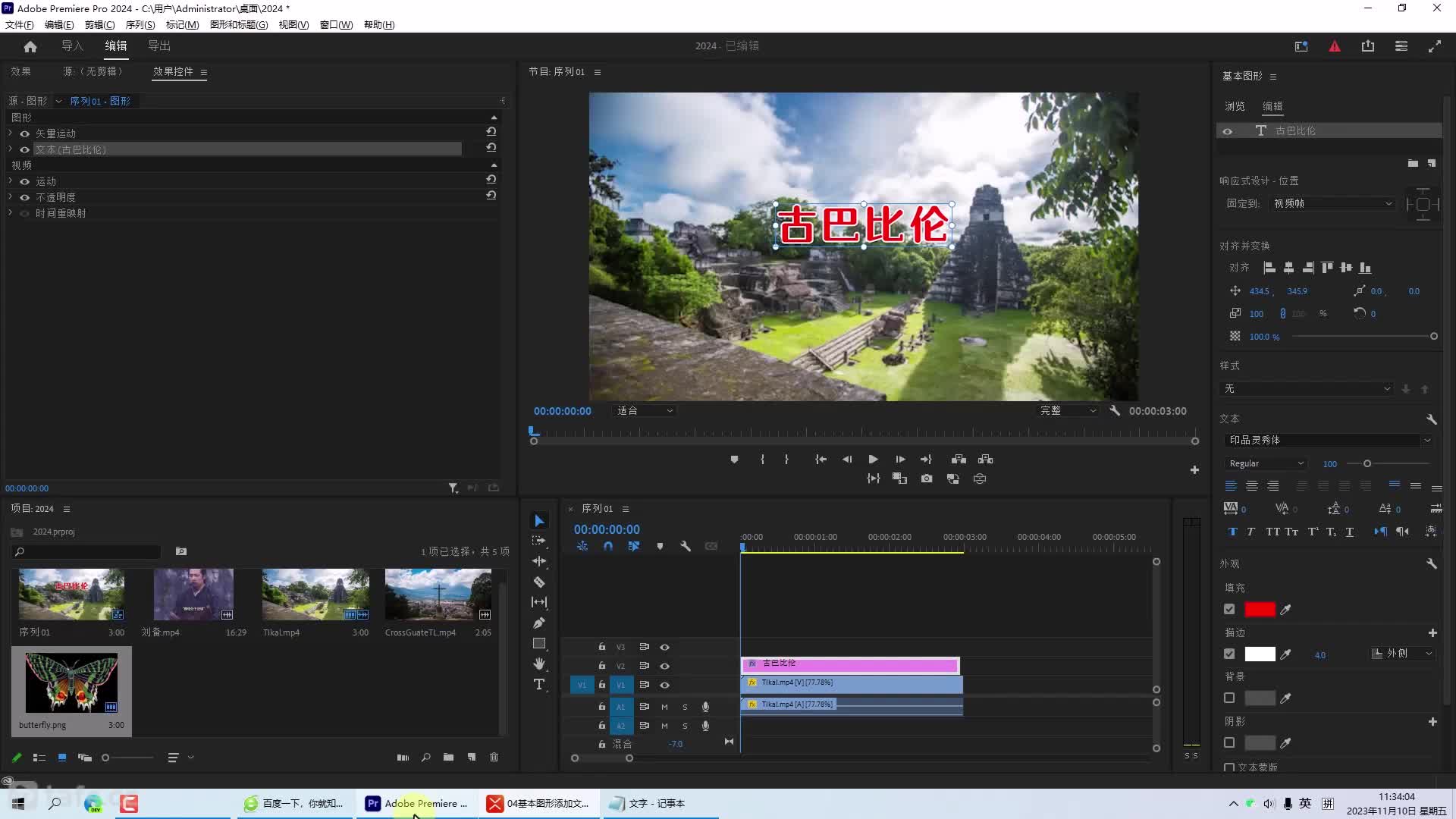Screen dimensions: 1456x819
Task: Select the pink 古巴比伦 clip on timeline
Action: [850, 665]
